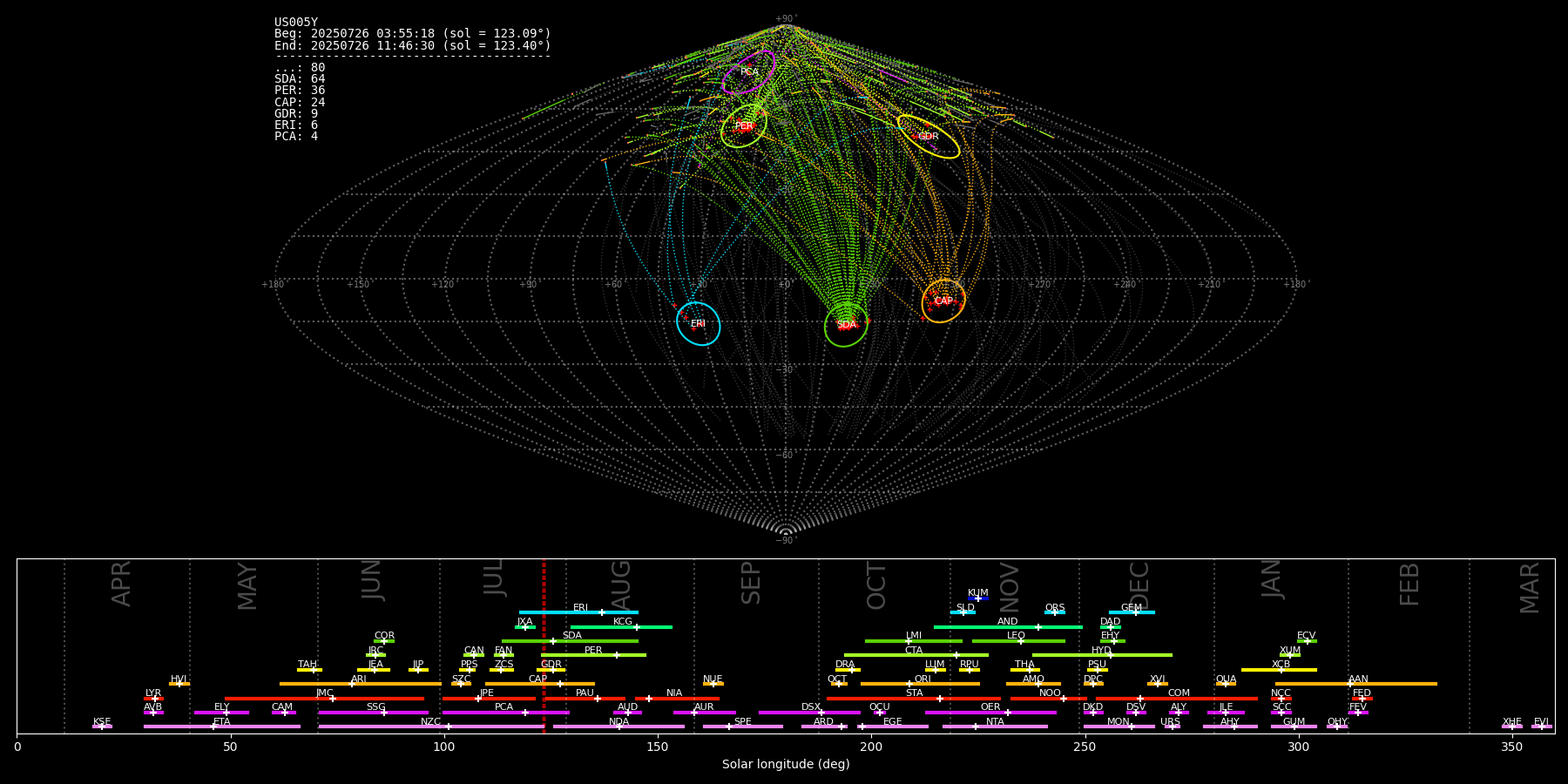Click the PCA radiant ellipse on sky map
This screenshot has height=784, width=1568.
click(x=748, y=72)
